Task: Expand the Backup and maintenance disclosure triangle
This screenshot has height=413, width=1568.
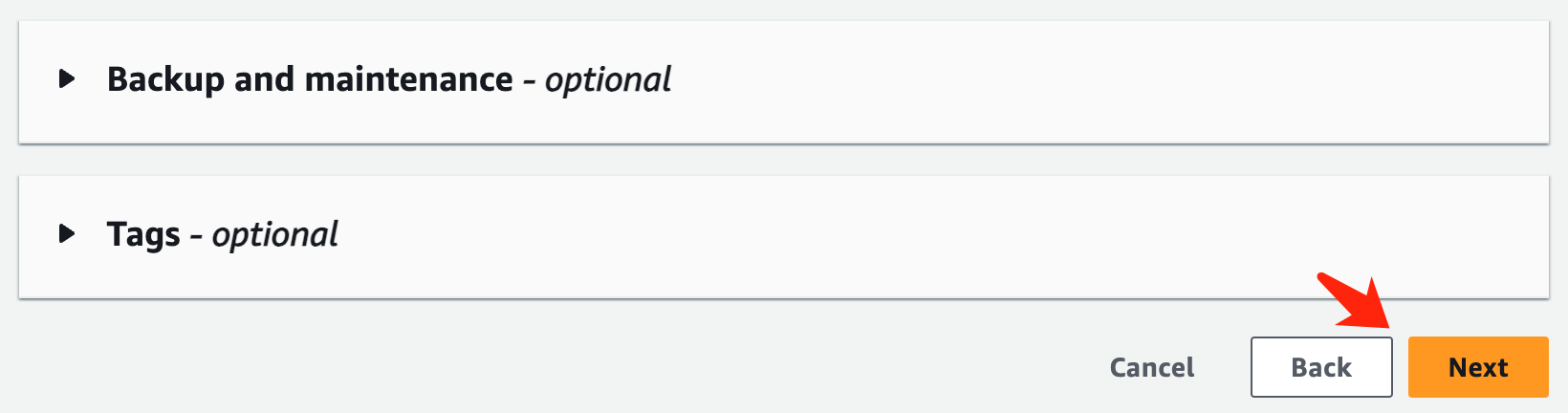Action: coord(66,78)
